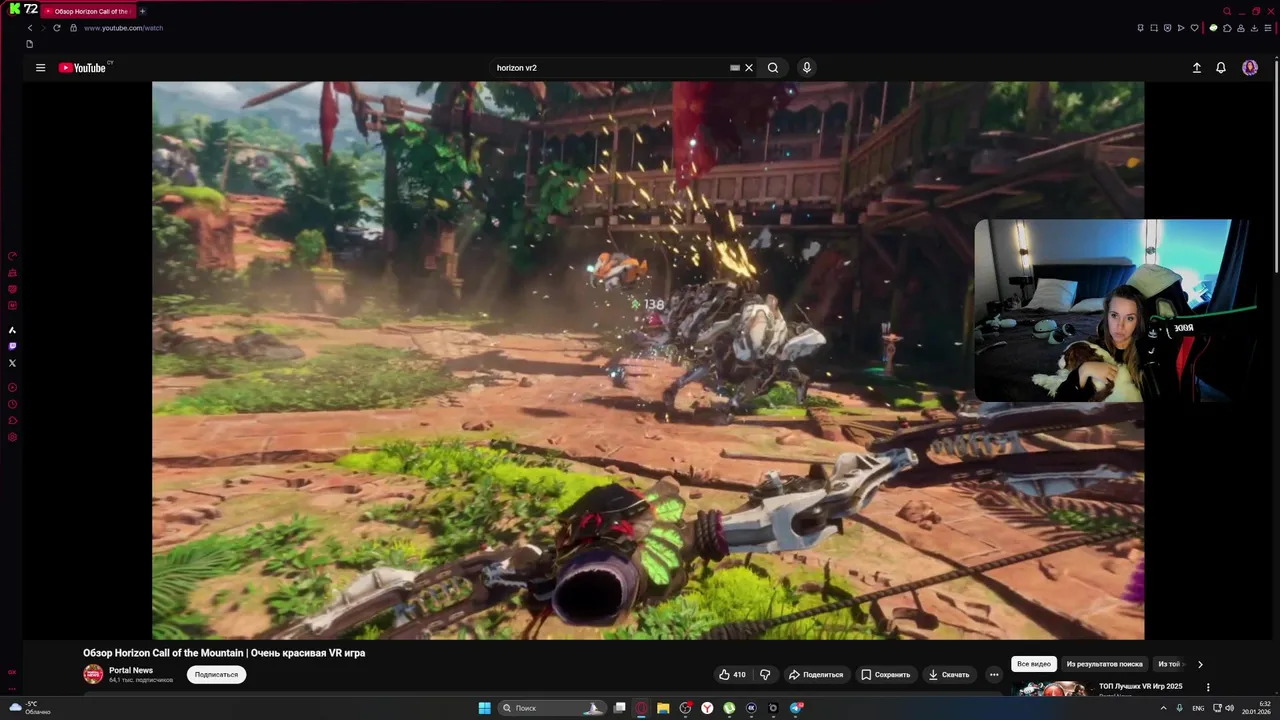Subscribe with the Подписаться button
The width and height of the screenshot is (1280, 720).
[216, 675]
